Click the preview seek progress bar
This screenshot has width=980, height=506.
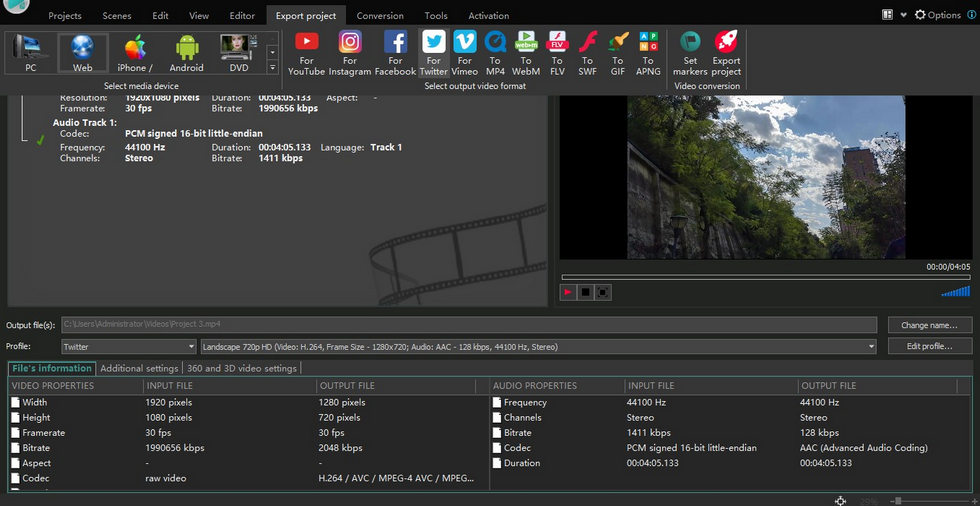(766, 277)
